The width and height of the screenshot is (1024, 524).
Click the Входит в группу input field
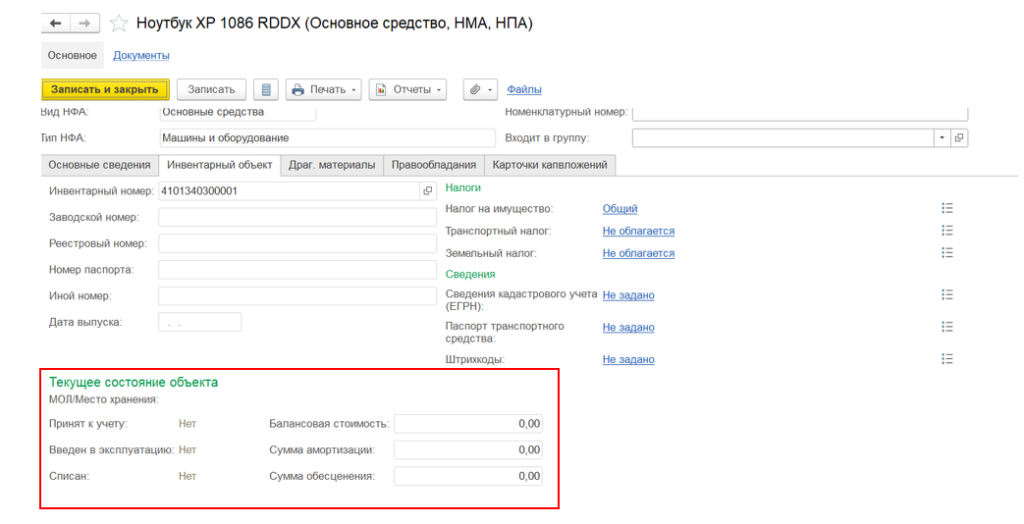point(783,138)
